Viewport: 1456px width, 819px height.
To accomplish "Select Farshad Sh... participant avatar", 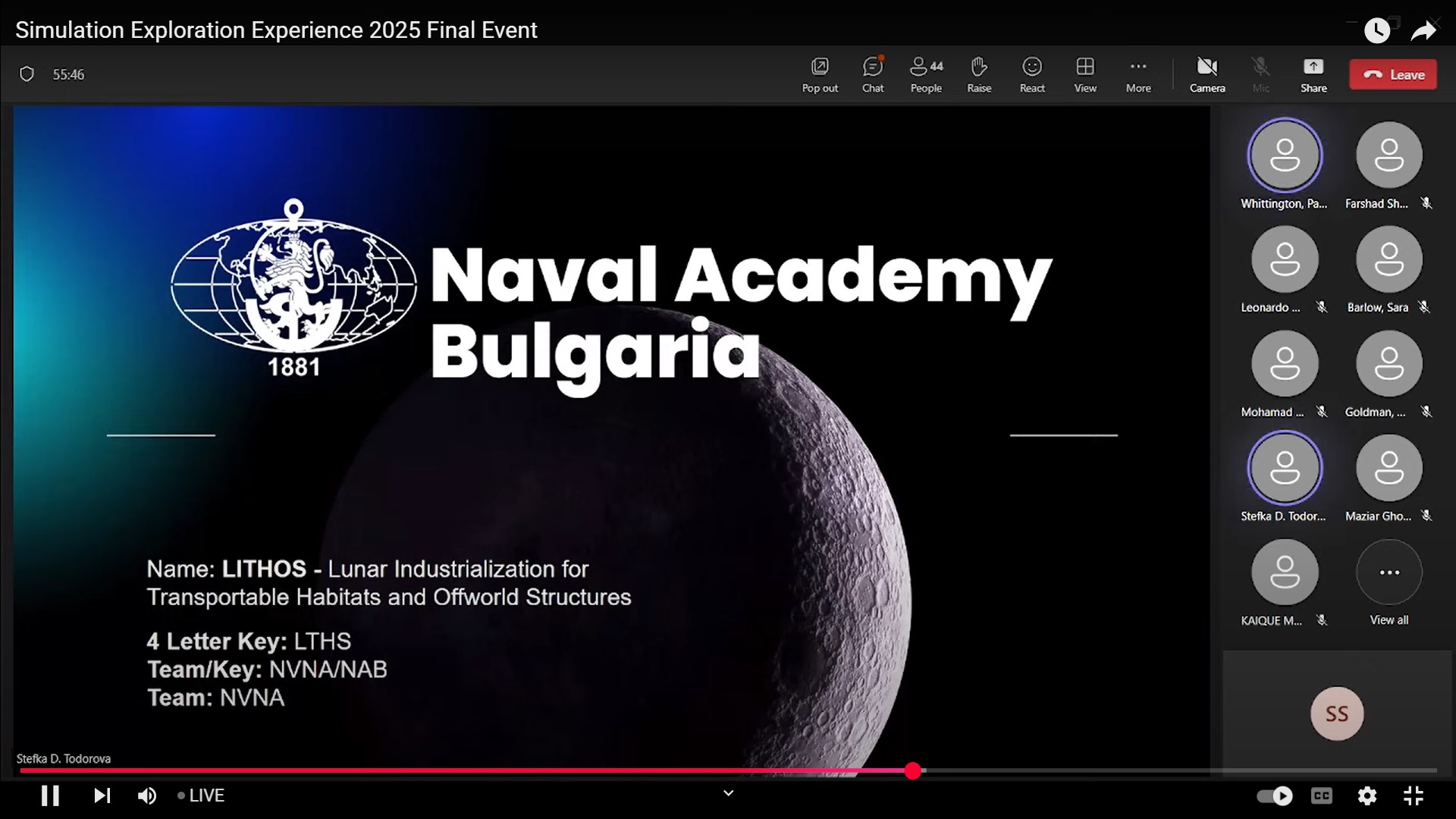I will pos(1389,155).
